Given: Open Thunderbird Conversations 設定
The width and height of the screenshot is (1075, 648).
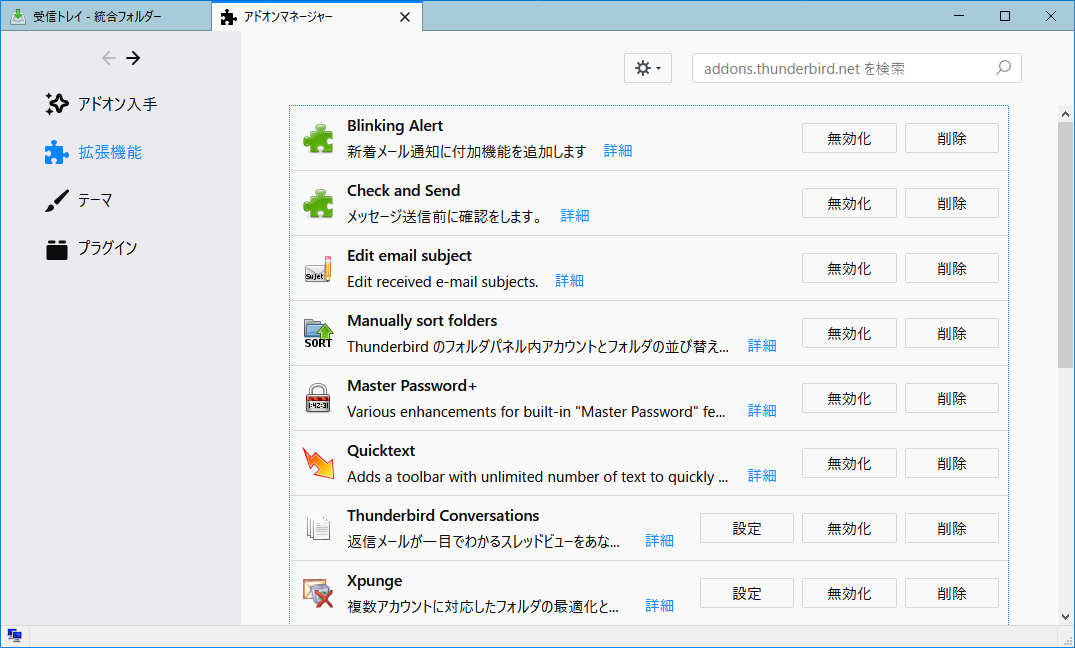Looking at the screenshot, I should click(x=747, y=528).
